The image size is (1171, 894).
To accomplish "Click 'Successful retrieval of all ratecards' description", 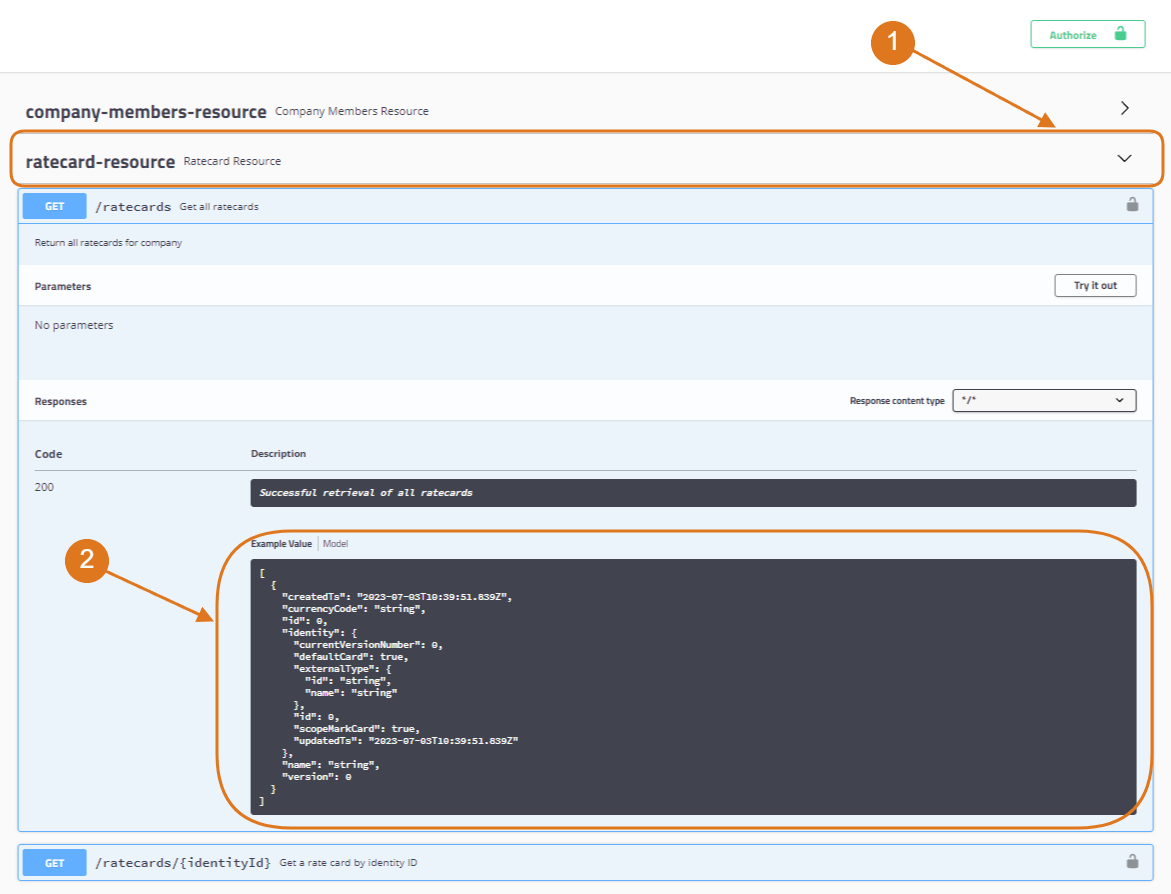I will tap(366, 493).
